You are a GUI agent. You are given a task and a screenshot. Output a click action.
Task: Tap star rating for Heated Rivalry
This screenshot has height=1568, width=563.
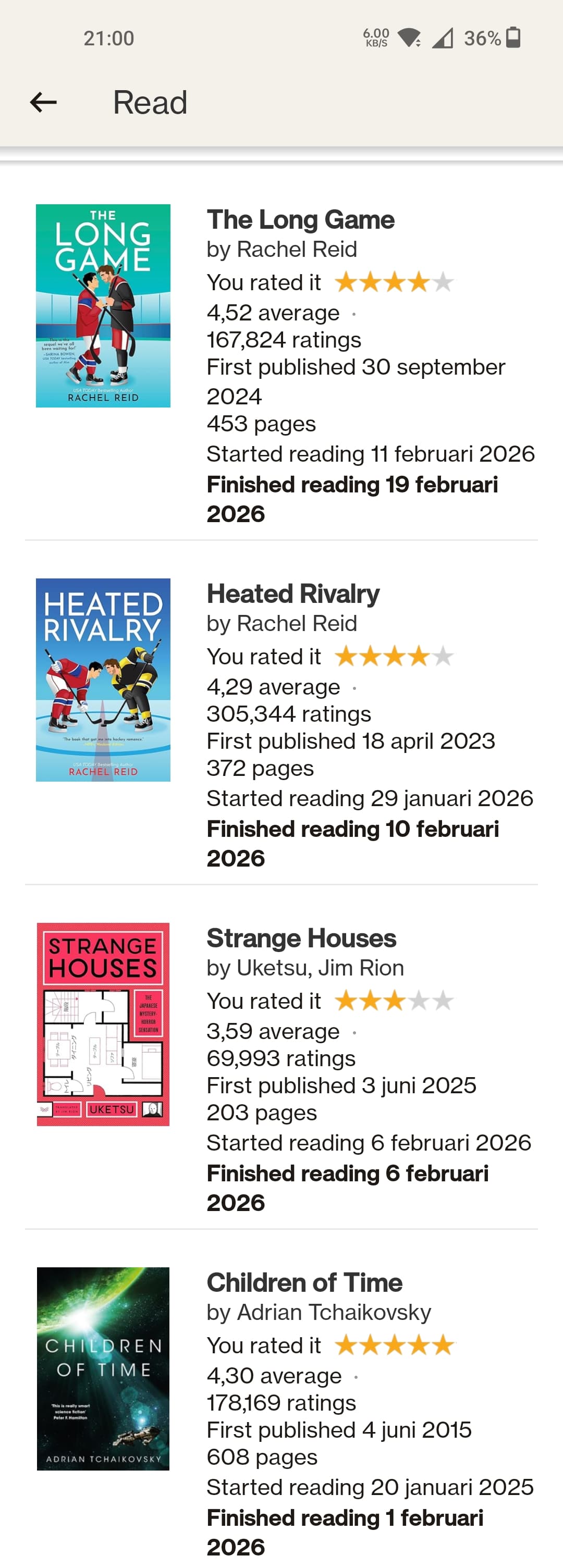394,656
